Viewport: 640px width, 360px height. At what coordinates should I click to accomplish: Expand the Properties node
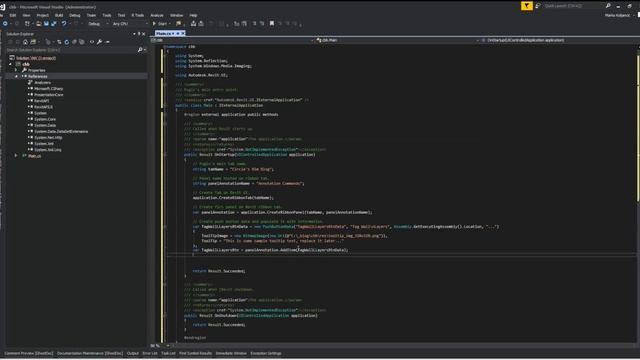(x=16, y=70)
